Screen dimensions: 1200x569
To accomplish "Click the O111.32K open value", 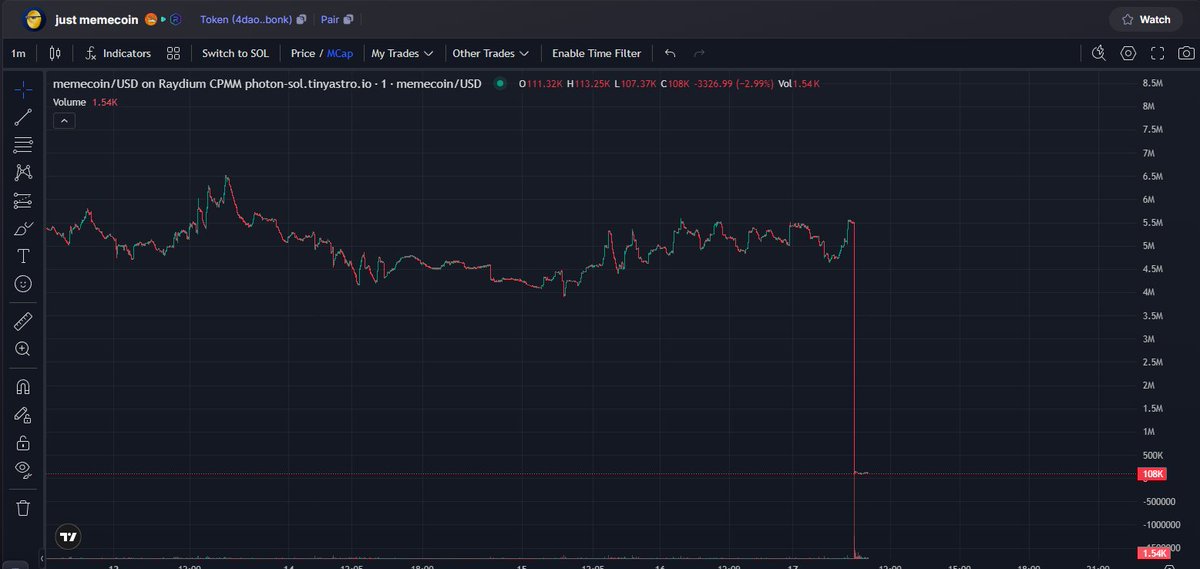I will 540,84.
